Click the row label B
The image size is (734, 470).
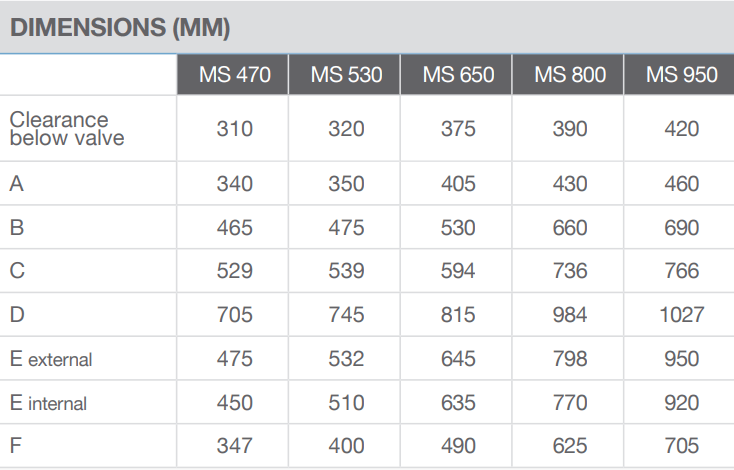coord(17,228)
